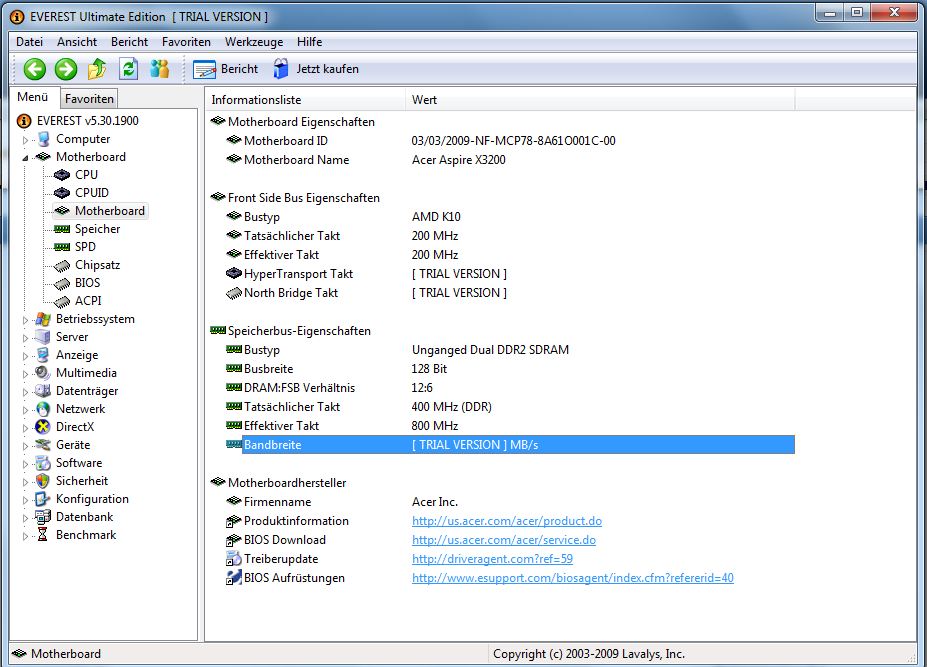This screenshot has width=927, height=667.
Task: Select the Acer Aspire X3200 value
Action: (x=459, y=160)
